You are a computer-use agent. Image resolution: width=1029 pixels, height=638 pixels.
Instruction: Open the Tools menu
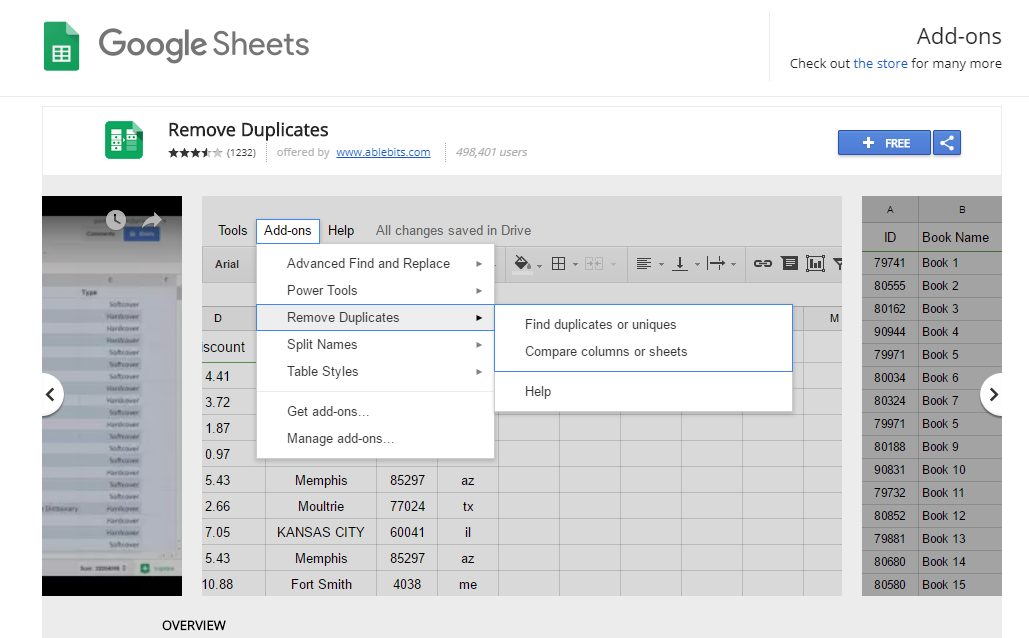click(232, 230)
